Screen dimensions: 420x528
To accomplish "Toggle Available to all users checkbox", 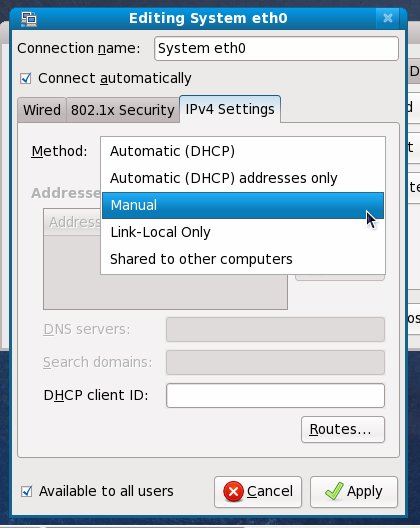I will (27, 491).
